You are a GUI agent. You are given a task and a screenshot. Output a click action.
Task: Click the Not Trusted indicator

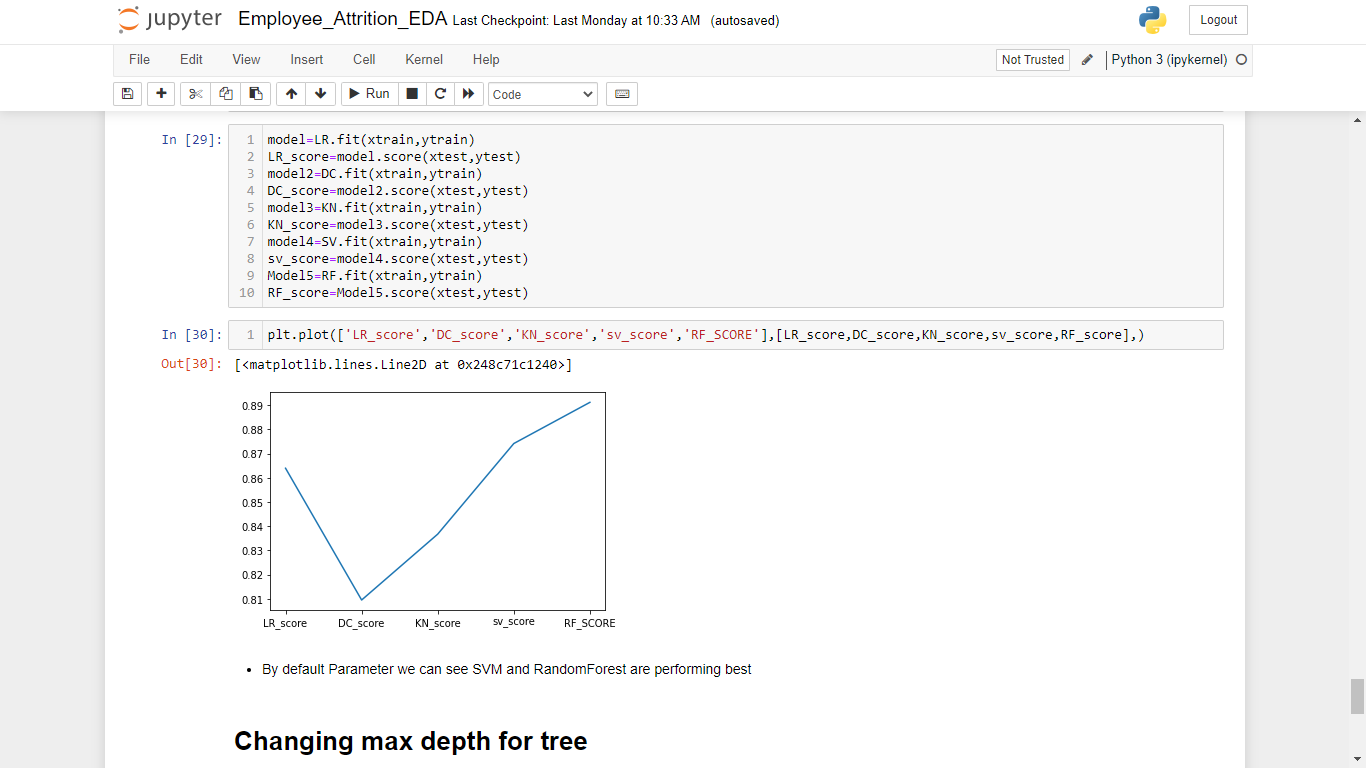tap(1032, 59)
